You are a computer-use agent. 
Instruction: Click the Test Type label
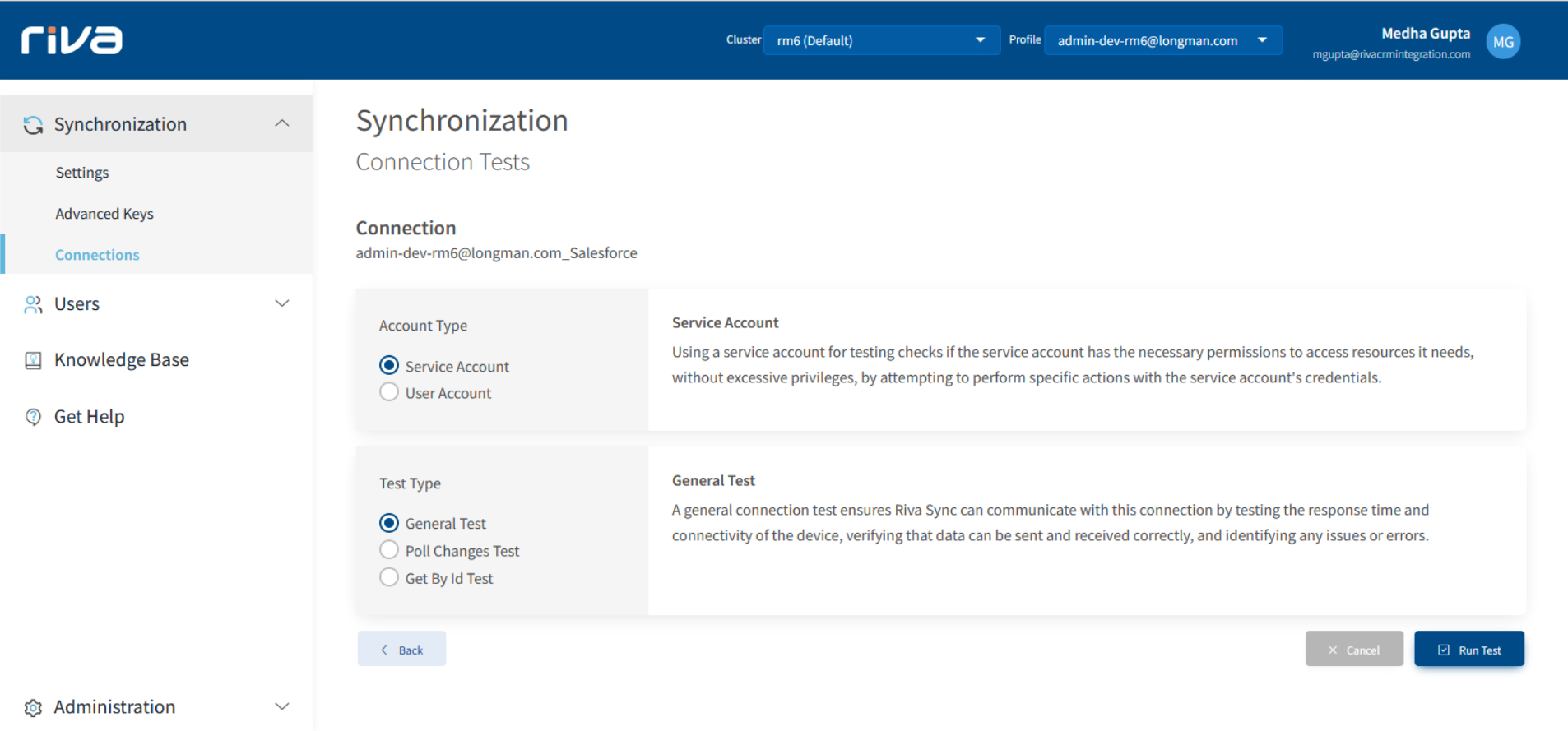[x=410, y=483]
